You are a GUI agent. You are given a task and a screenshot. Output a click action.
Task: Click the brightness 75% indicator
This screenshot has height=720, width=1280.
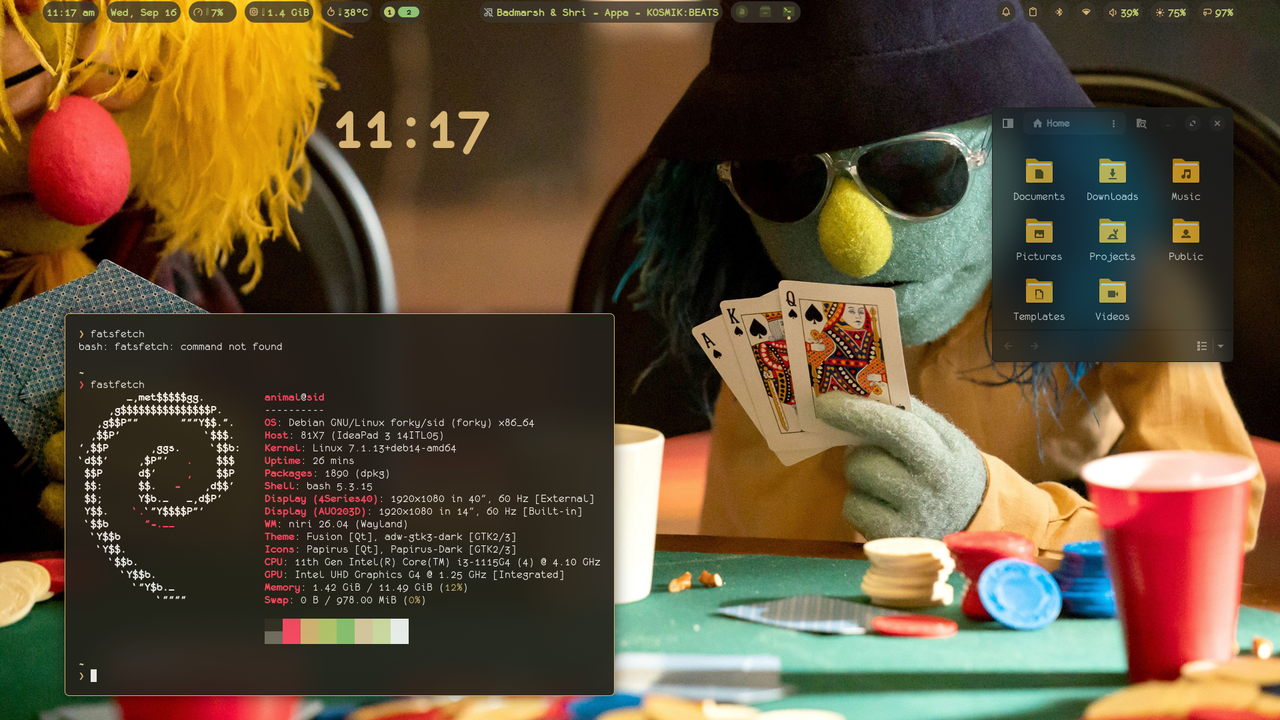(x=1171, y=12)
